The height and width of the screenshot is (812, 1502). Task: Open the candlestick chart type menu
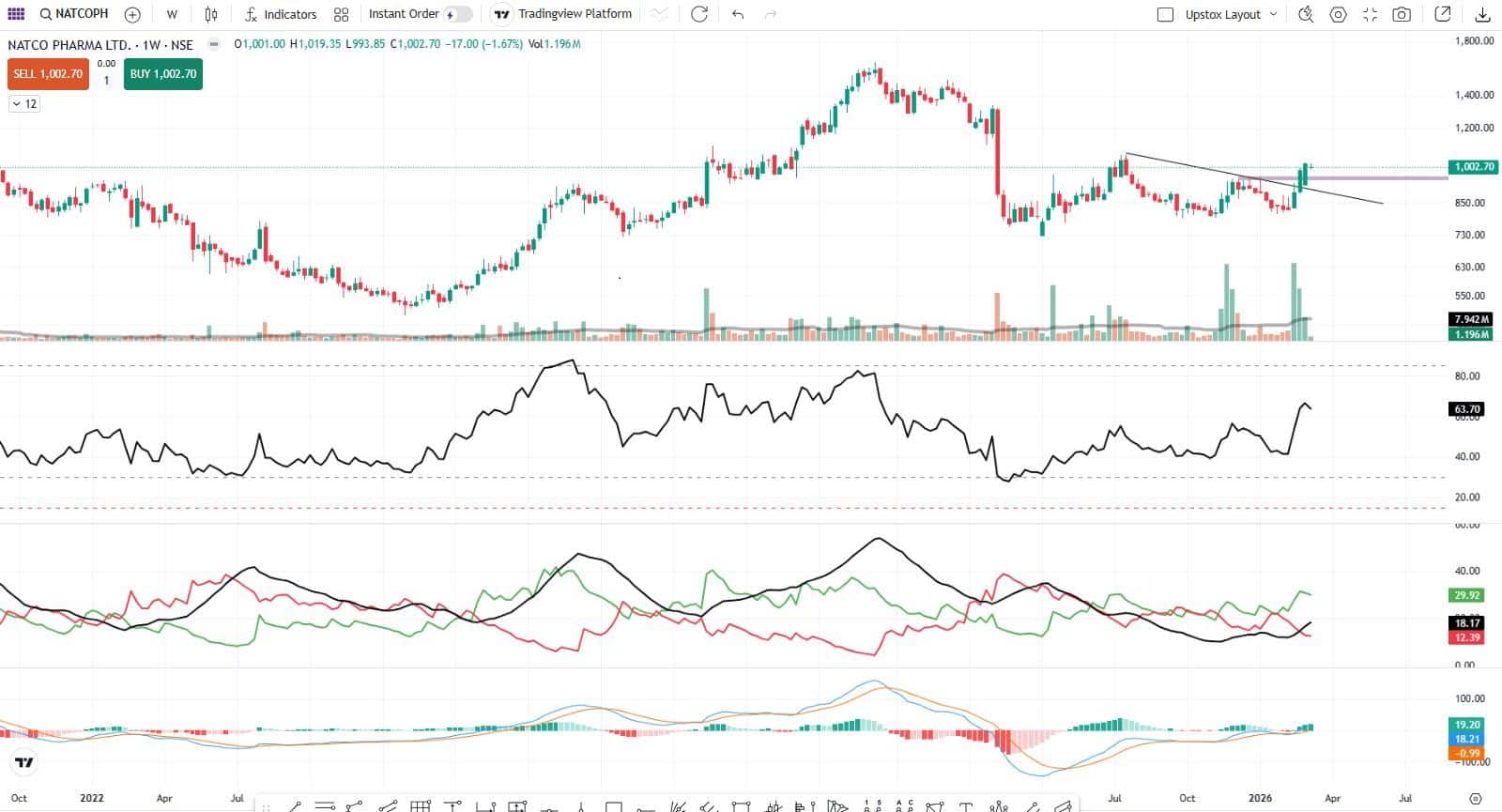[211, 14]
